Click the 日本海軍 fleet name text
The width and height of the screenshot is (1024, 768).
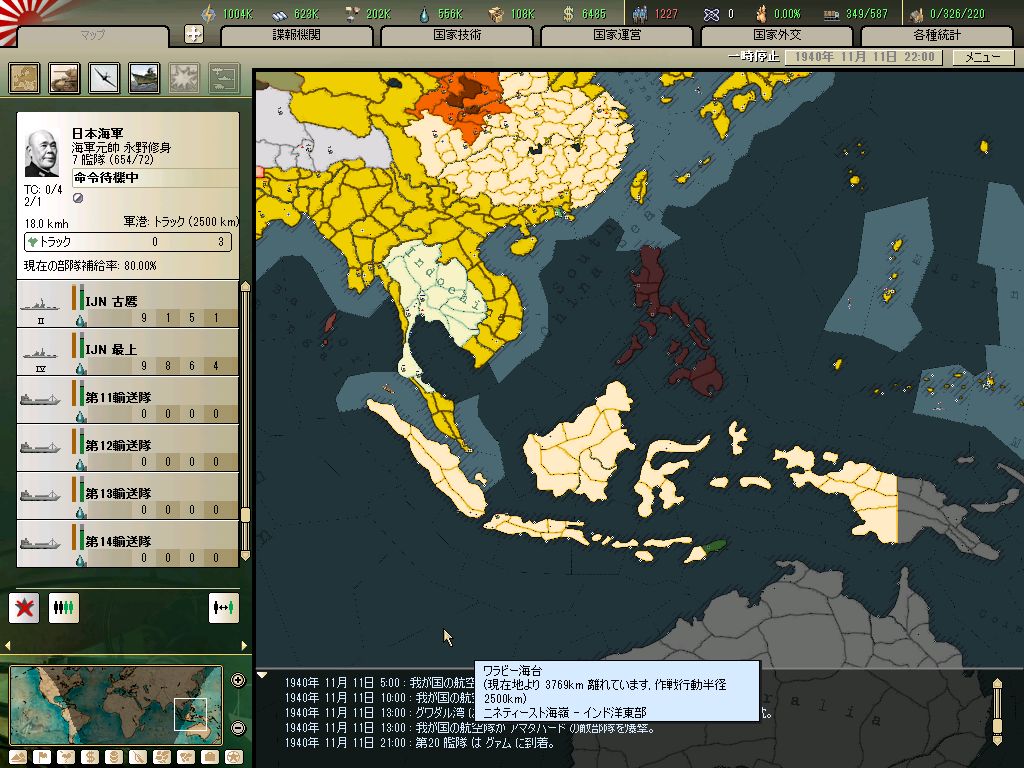[98, 133]
